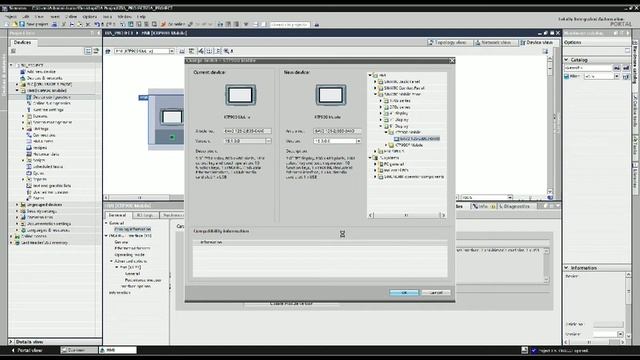640x360 pixels.
Task: Open the Options menu
Action: point(90,17)
